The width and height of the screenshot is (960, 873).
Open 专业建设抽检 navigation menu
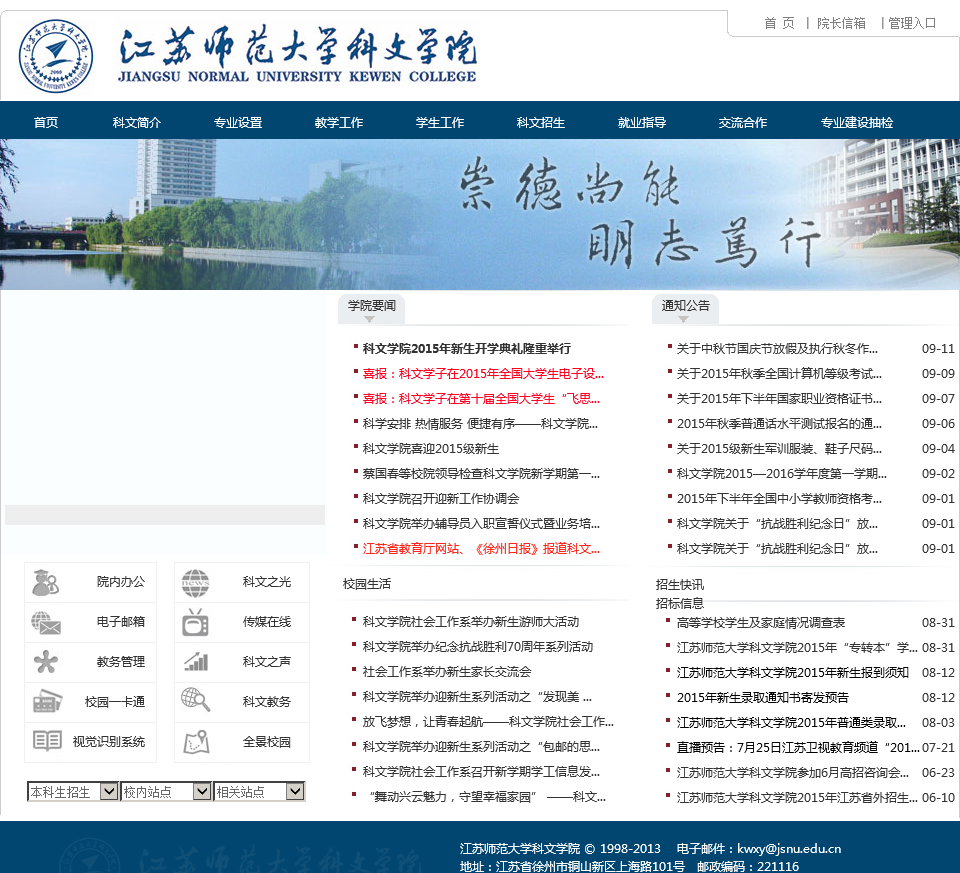(857, 122)
